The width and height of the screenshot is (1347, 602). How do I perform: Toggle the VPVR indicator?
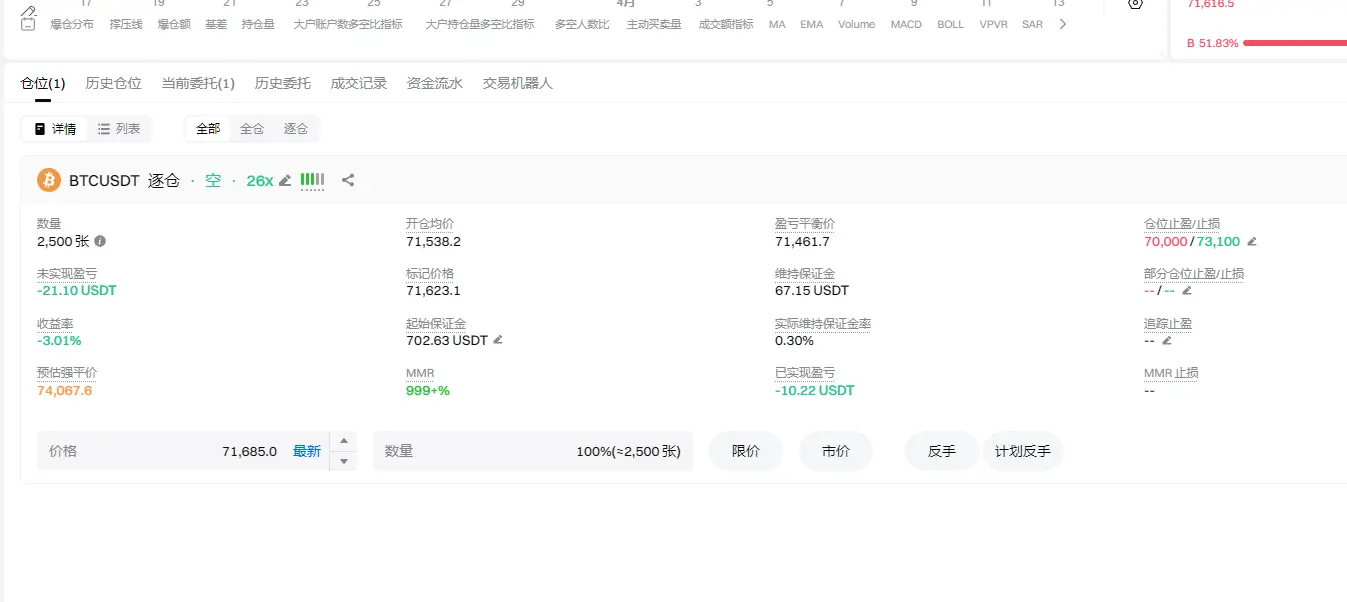pos(994,24)
